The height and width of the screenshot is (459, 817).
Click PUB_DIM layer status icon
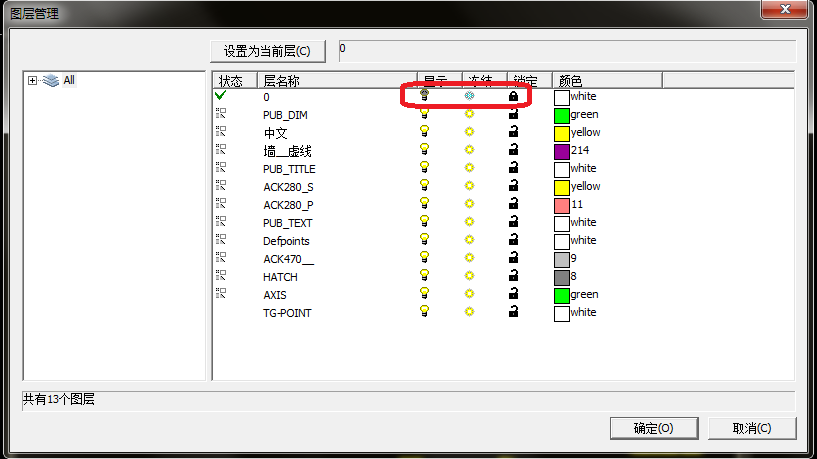(221, 114)
